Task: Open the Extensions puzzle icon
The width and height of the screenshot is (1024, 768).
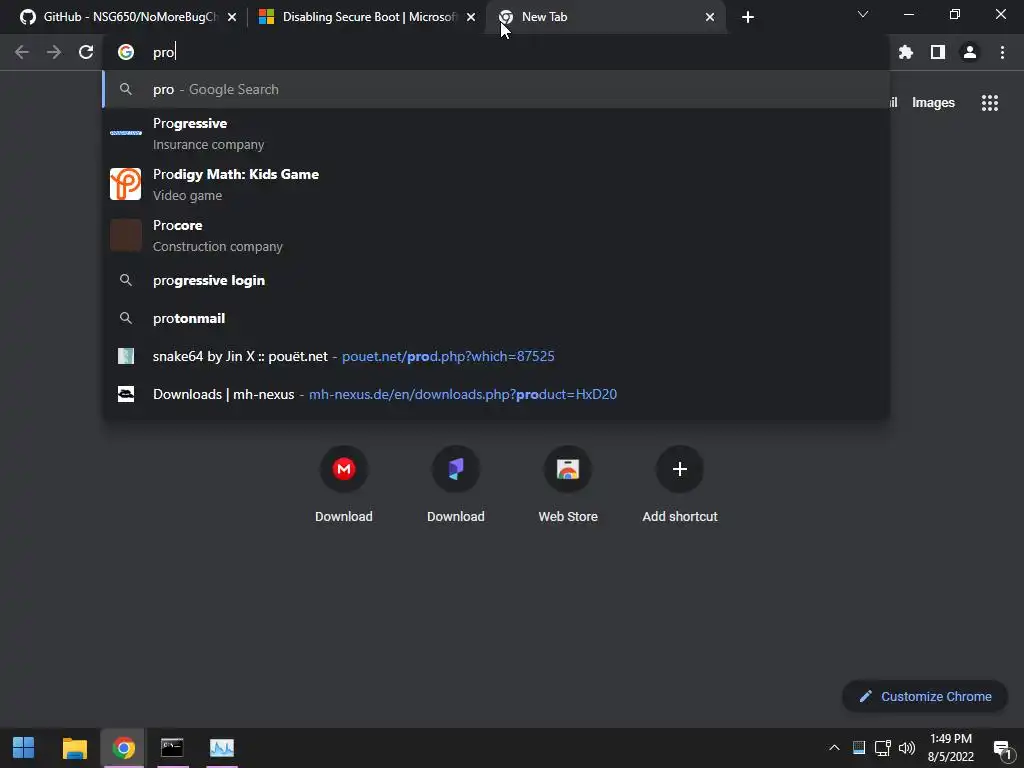Action: pyautogui.click(x=906, y=52)
